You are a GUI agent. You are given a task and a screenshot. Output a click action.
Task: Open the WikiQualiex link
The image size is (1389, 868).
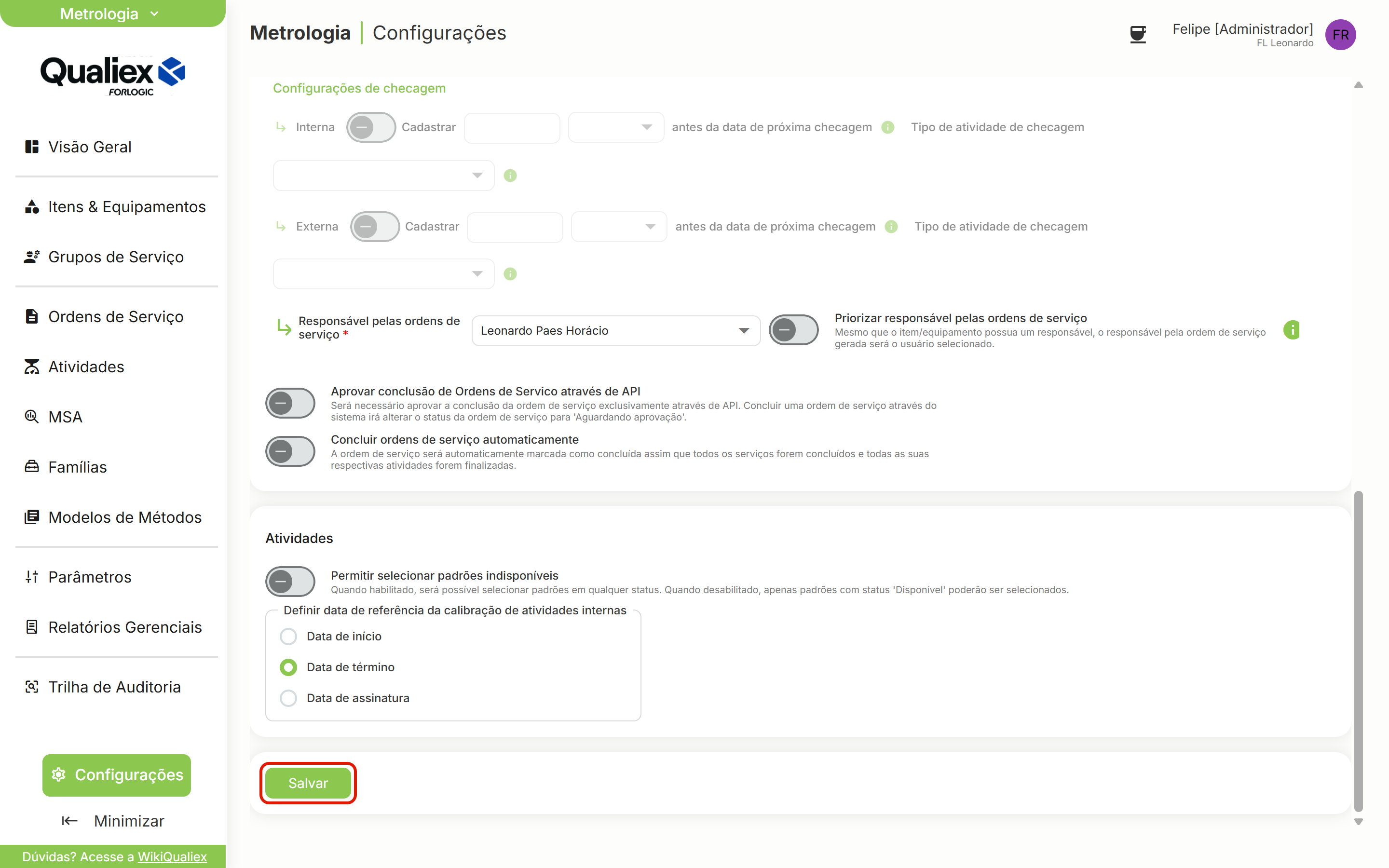(172, 856)
